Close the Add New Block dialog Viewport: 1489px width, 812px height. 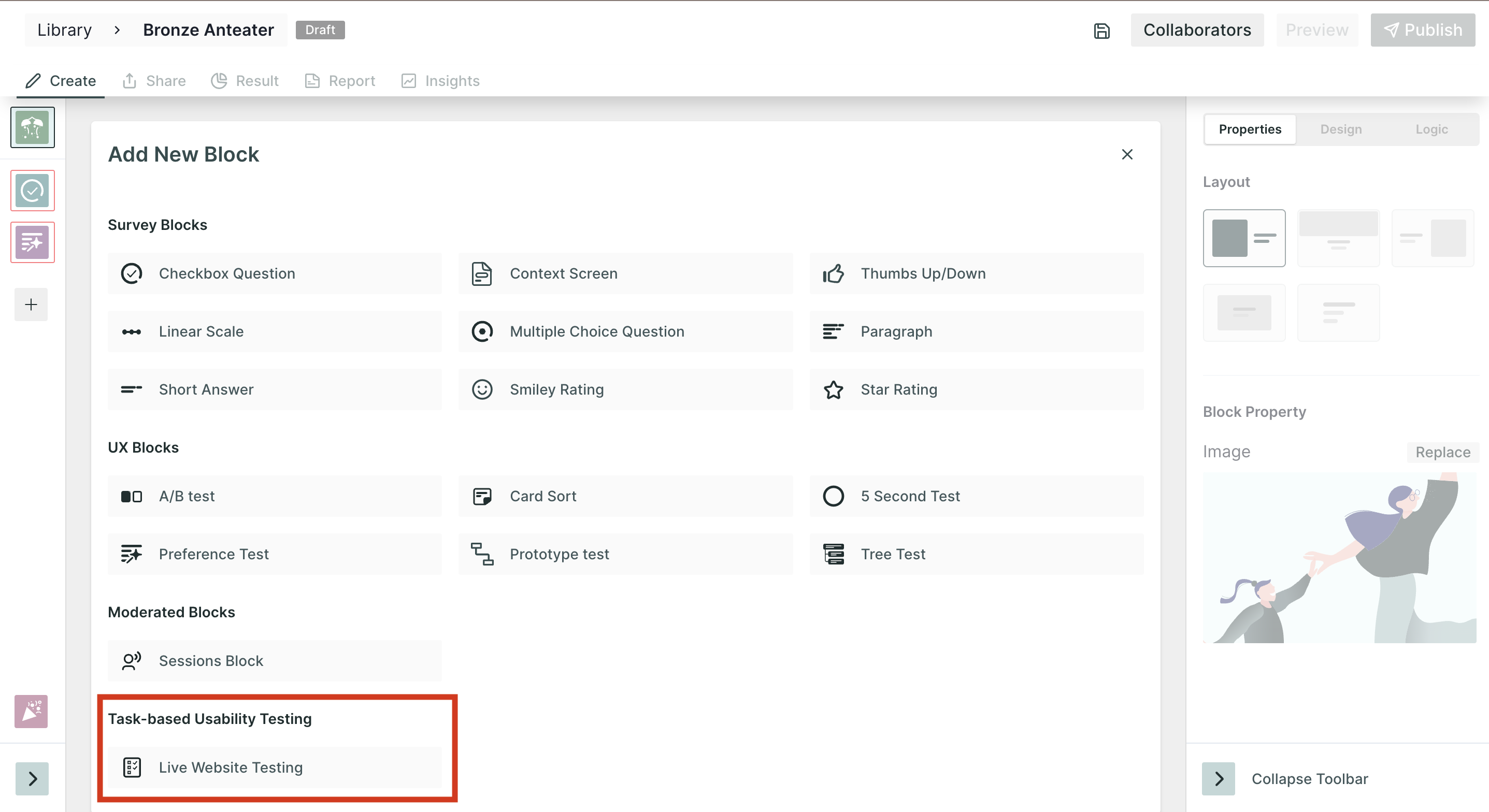point(1127,154)
